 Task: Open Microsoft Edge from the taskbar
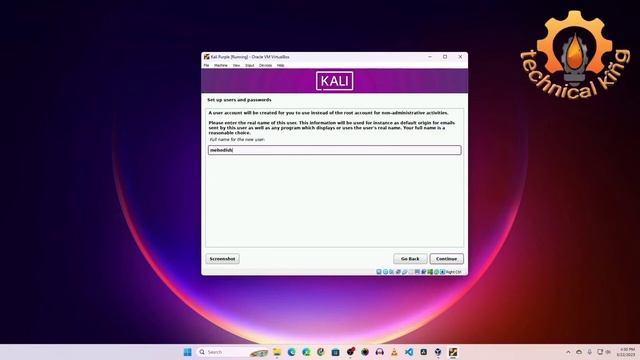point(291,352)
